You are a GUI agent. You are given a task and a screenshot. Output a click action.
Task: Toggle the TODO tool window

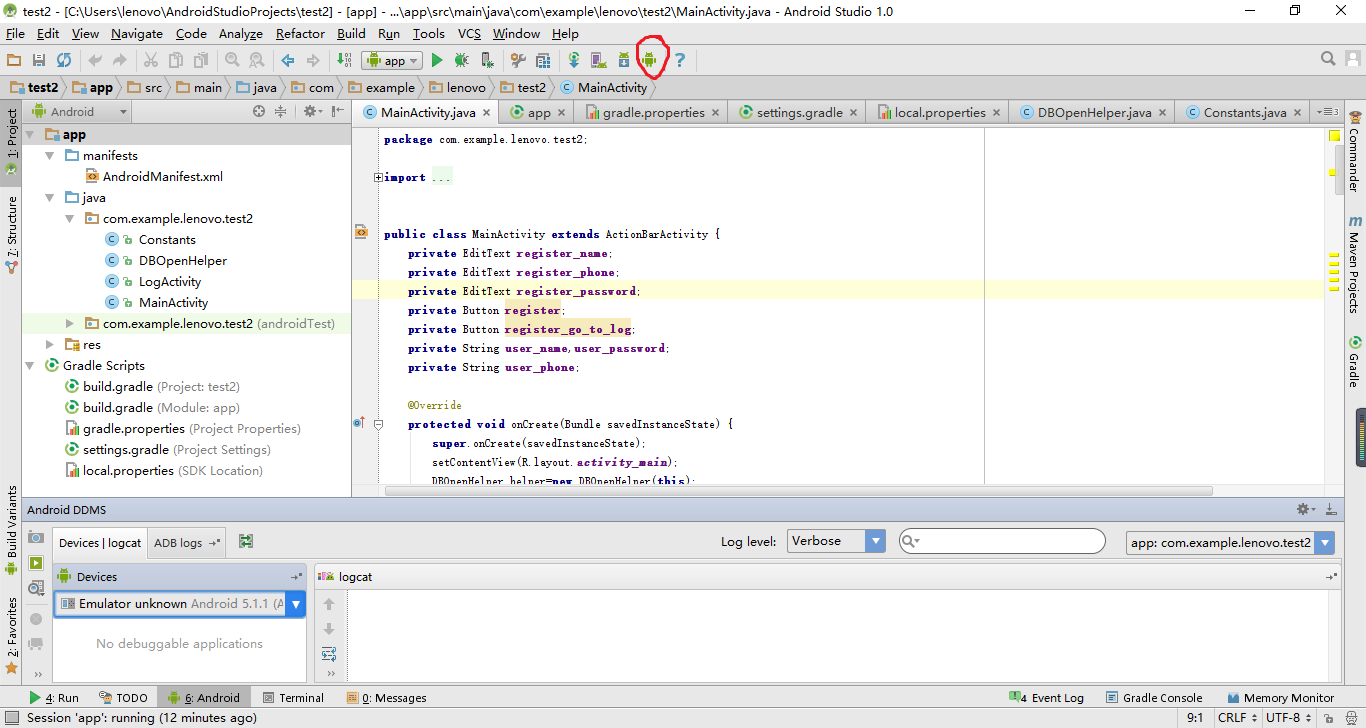point(124,698)
